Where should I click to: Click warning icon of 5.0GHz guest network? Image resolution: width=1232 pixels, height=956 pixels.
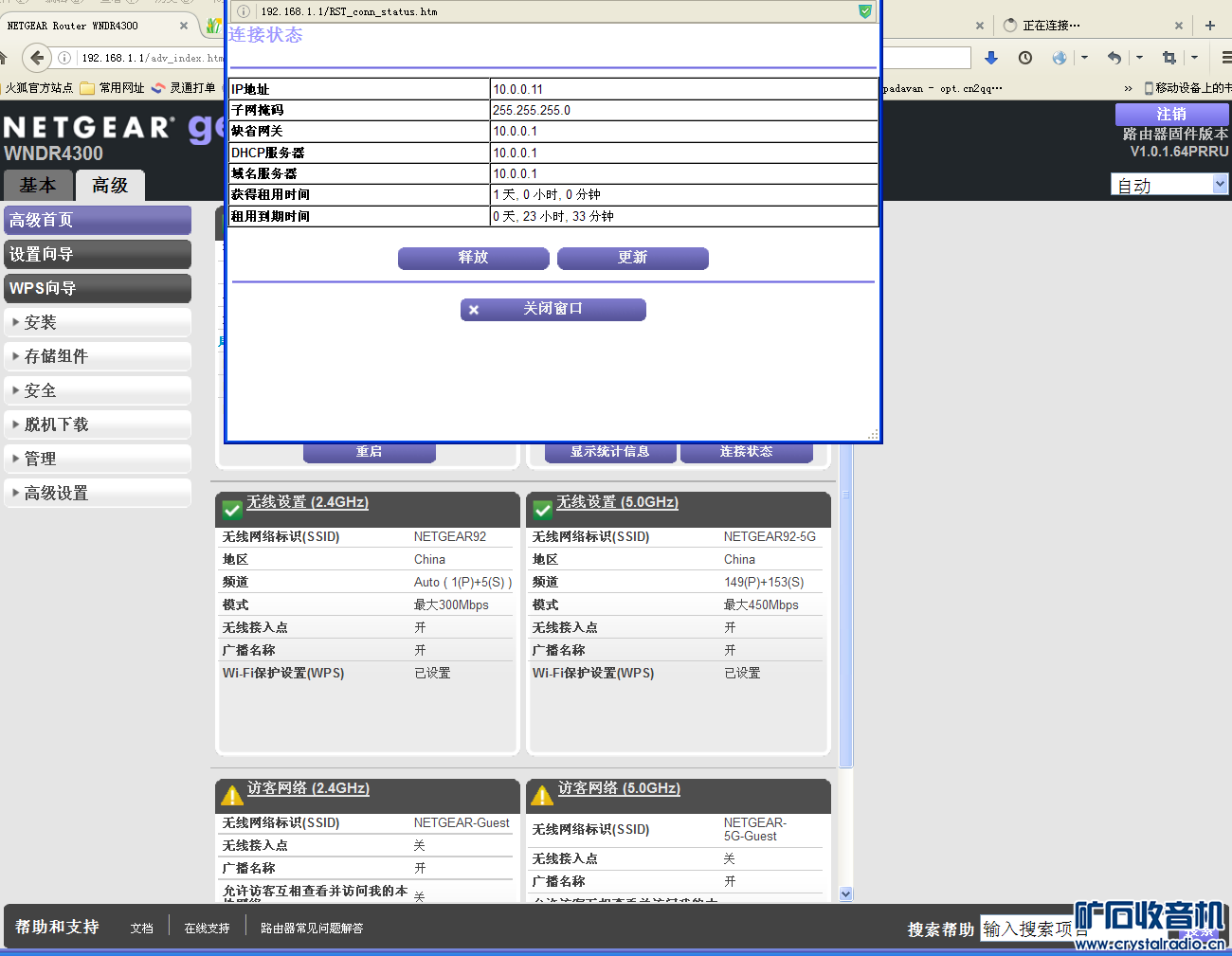[542, 795]
